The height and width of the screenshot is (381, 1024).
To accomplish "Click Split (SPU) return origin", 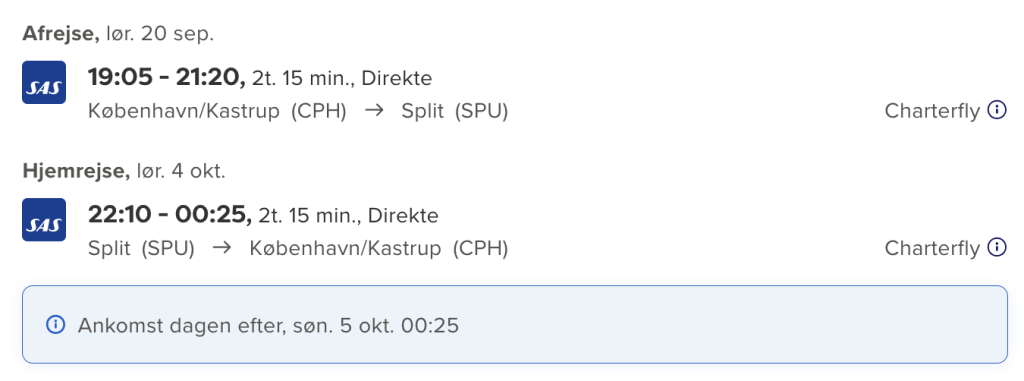I will (141, 249).
